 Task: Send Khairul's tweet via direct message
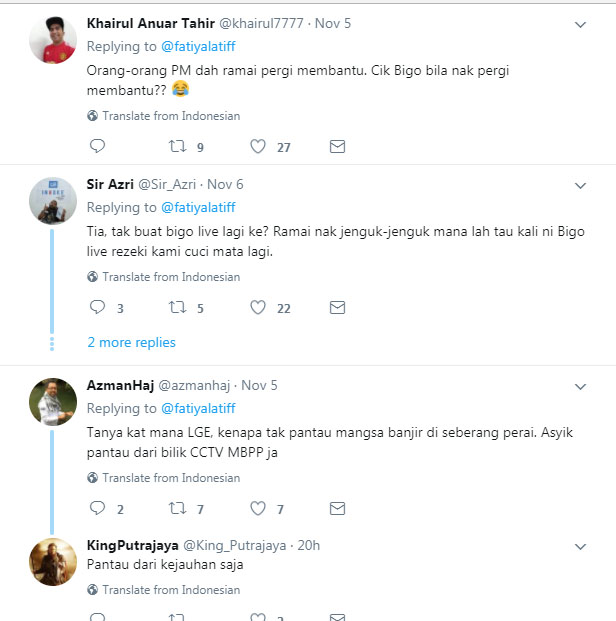pyautogui.click(x=337, y=147)
